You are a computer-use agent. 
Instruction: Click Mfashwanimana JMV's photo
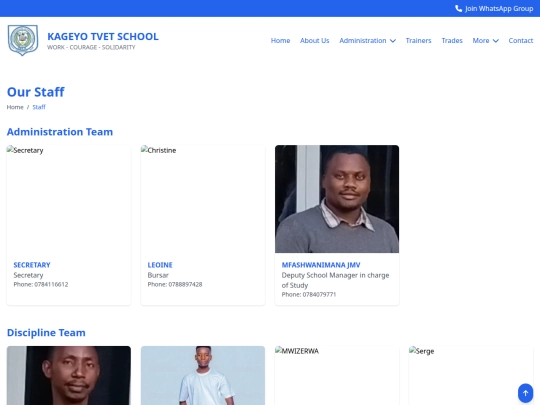pyautogui.click(x=337, y=199)
